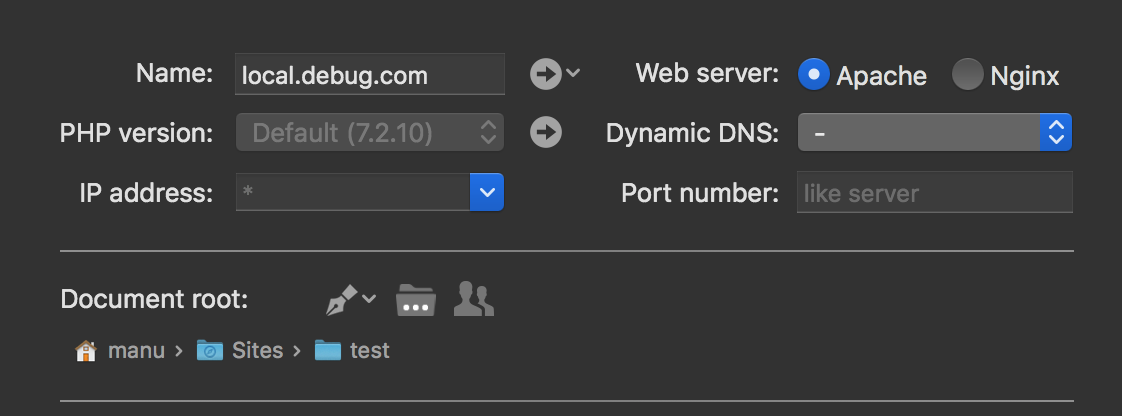Click the arrow icon beside the Name field
Screen dimensions: 1122x416
(x=545, y=74)
